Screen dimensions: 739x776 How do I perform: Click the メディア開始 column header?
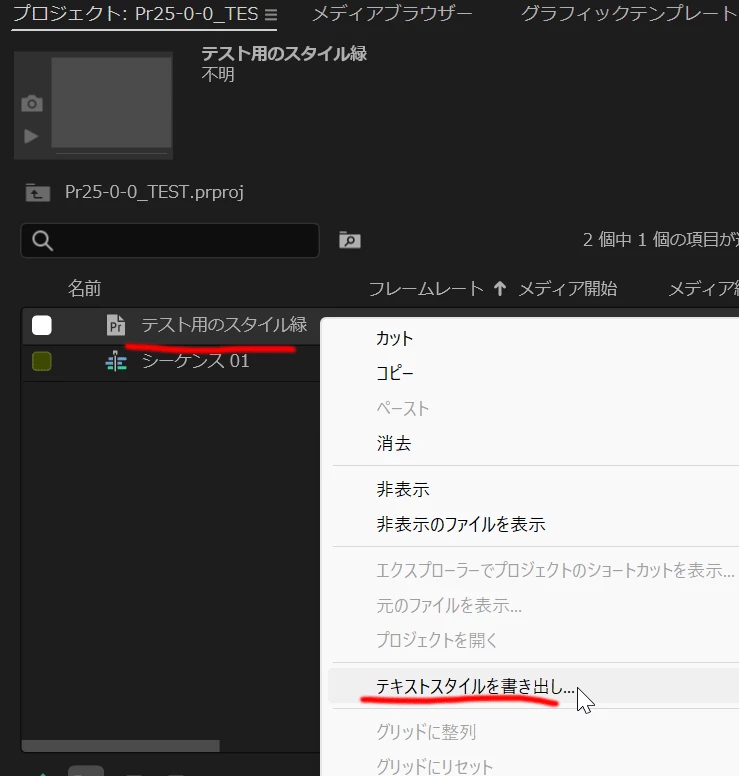pyautogui.click(x=568, y=288)
